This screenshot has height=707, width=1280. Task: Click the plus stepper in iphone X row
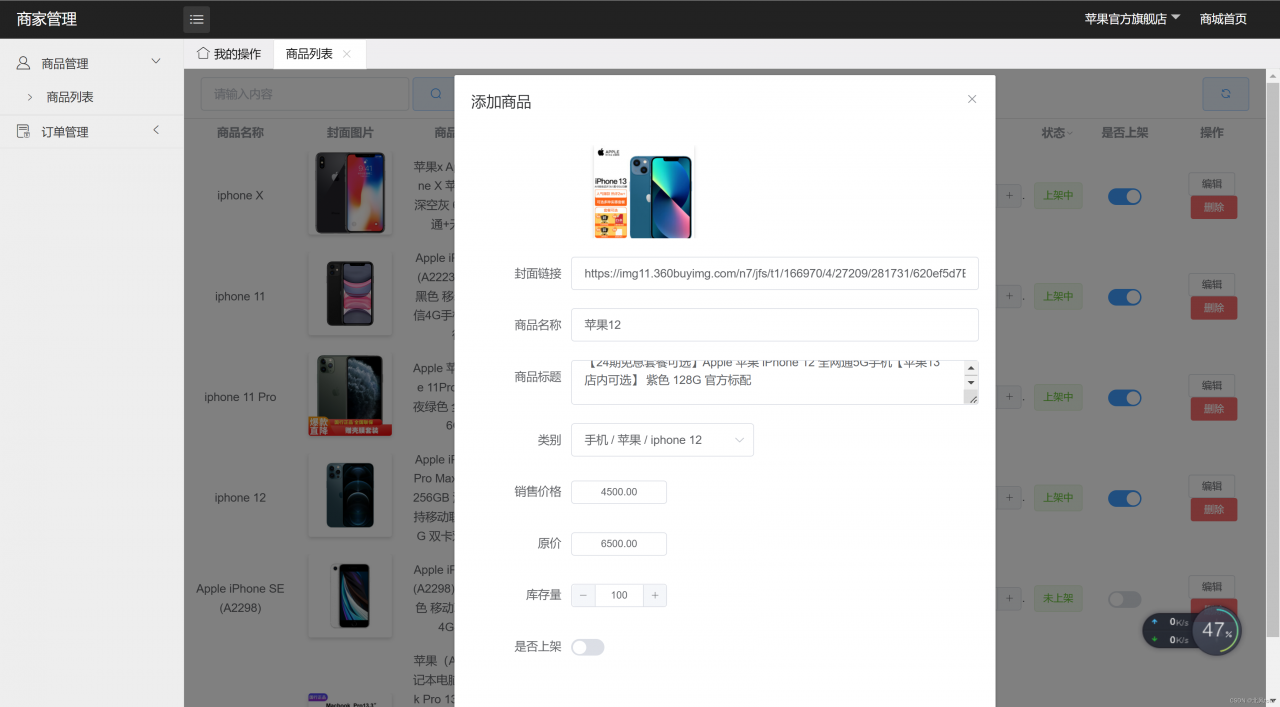click(1009, 196)
